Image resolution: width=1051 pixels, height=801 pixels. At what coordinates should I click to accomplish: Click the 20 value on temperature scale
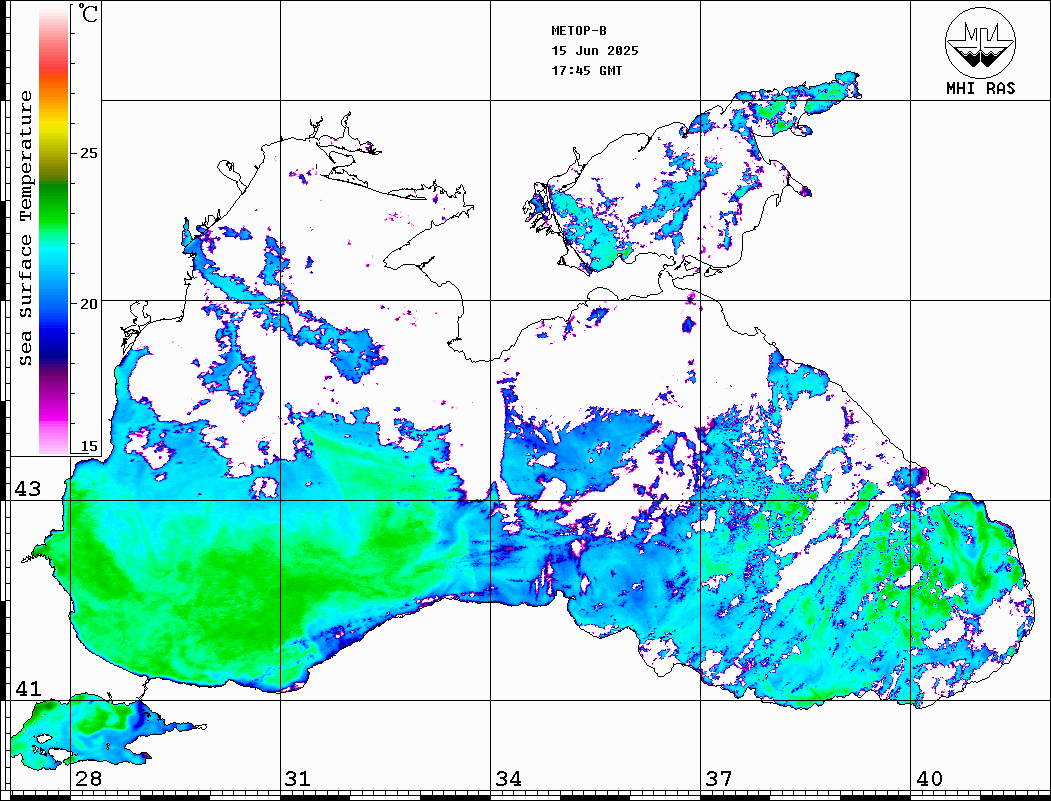click(88, 304)
